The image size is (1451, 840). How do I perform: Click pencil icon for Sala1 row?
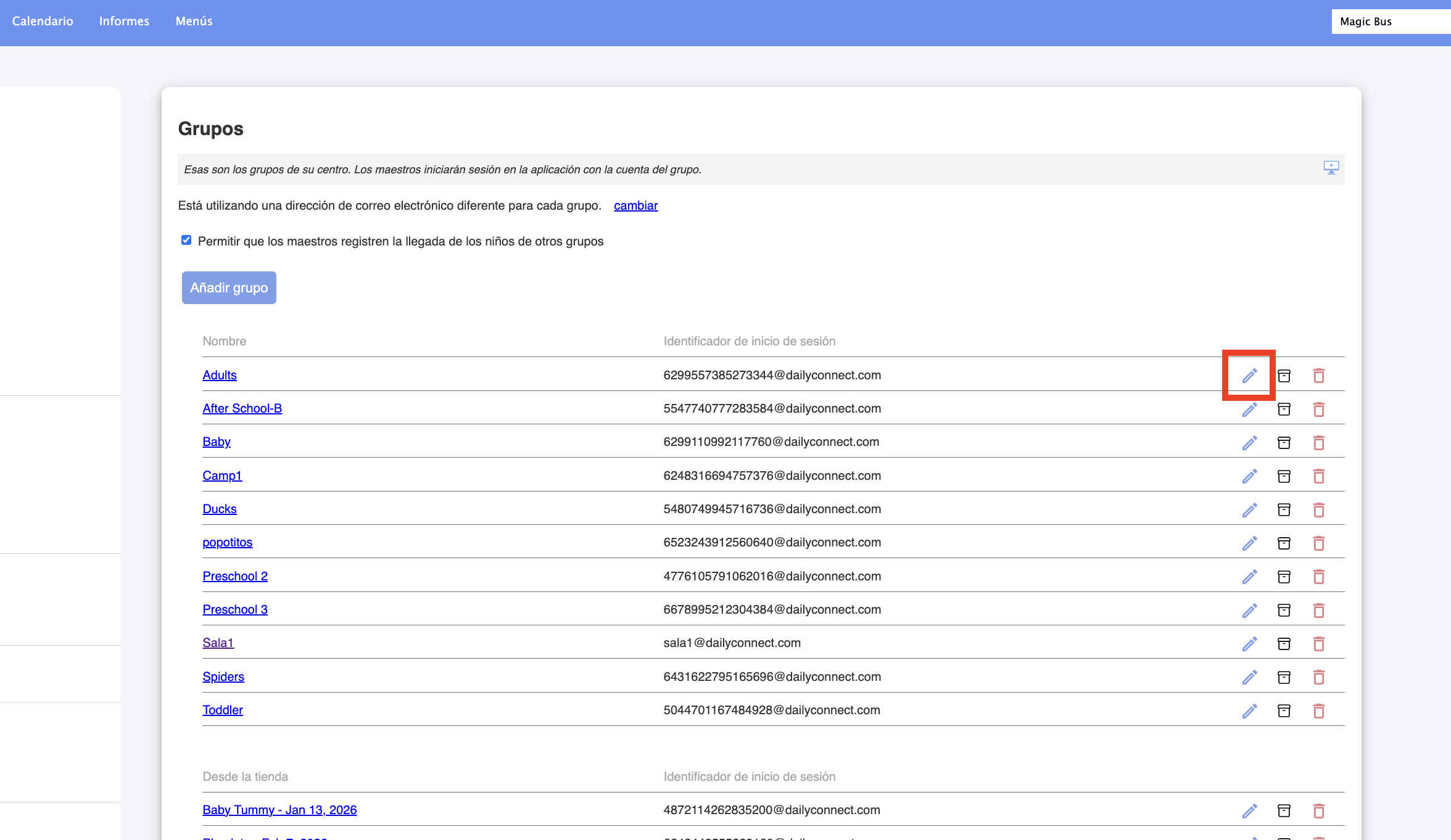pos(1249,643)
